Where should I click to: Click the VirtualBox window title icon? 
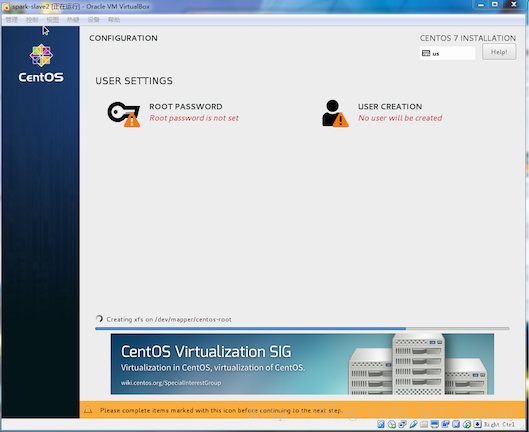point(6,6)
